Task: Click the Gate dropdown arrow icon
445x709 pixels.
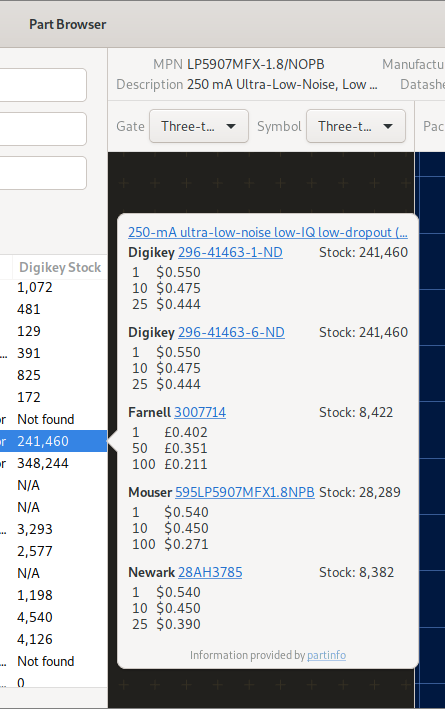Action: (231, 126)
